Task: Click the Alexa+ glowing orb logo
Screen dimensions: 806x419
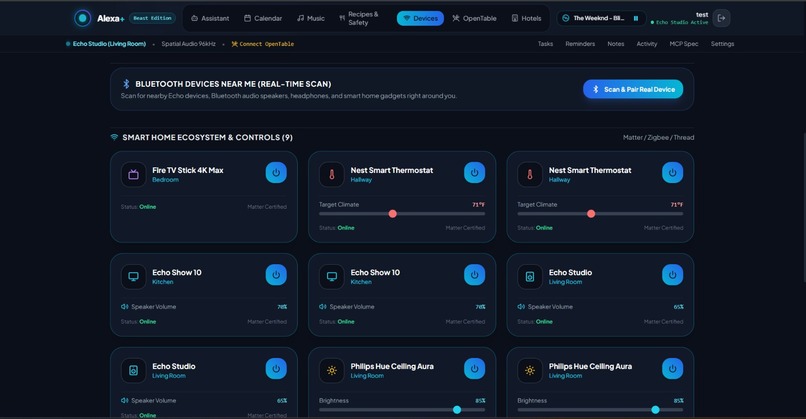Action: (x=82, y=18)
